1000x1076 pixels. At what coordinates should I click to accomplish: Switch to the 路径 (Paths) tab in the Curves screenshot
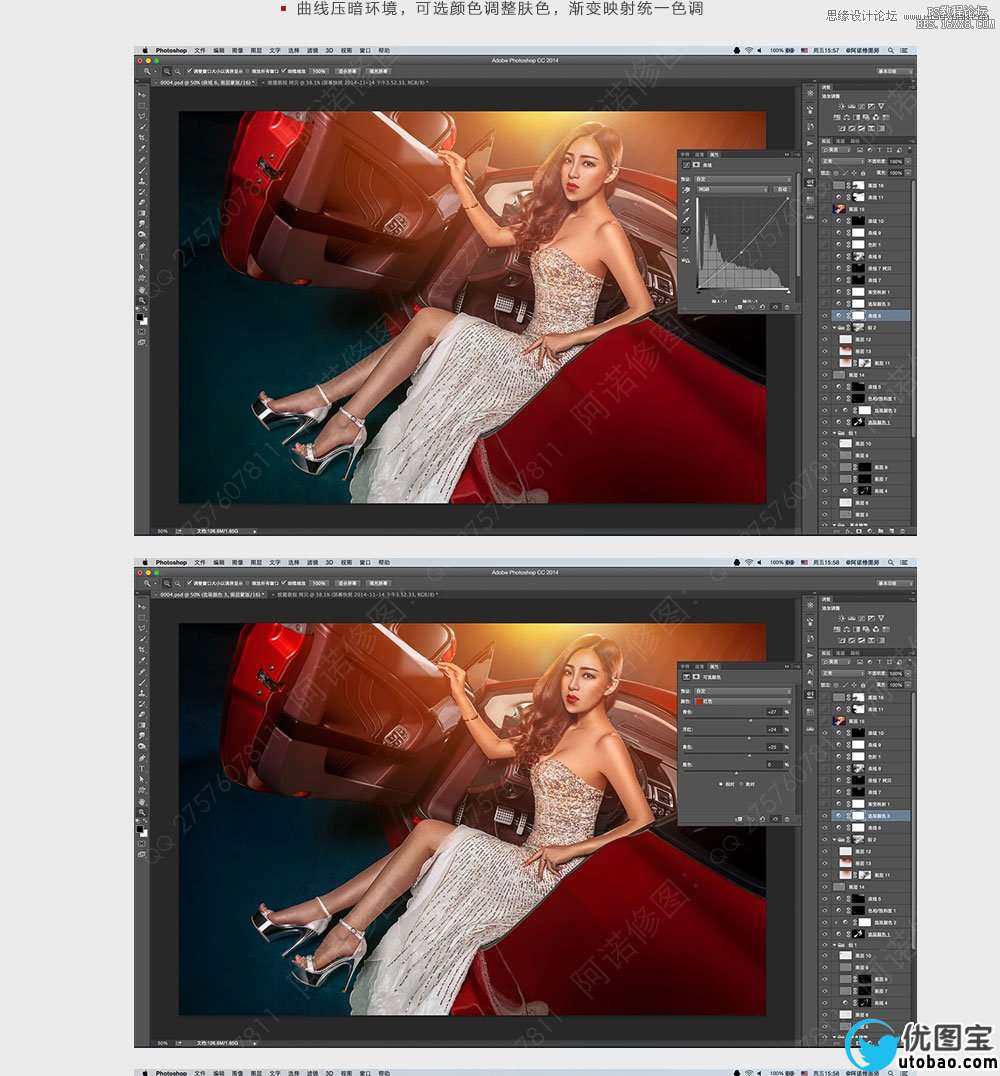point(854,141)
